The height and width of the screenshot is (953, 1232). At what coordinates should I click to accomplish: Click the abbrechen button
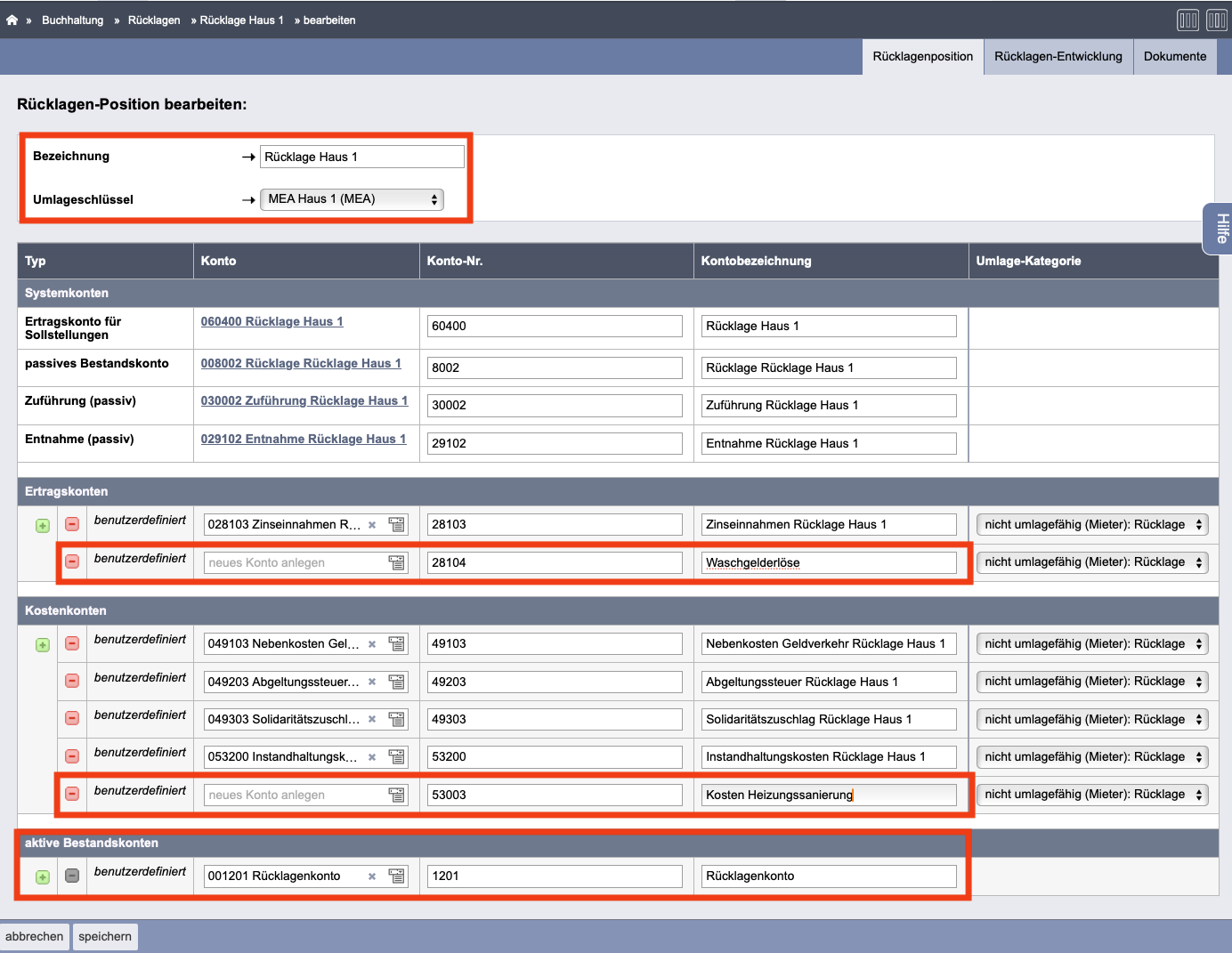coord(35,936)
